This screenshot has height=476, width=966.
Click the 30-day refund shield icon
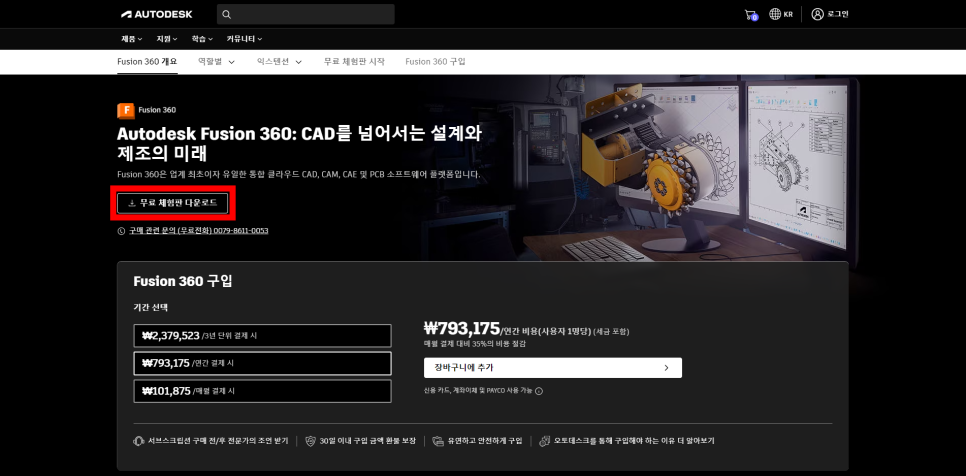(310, 441)
